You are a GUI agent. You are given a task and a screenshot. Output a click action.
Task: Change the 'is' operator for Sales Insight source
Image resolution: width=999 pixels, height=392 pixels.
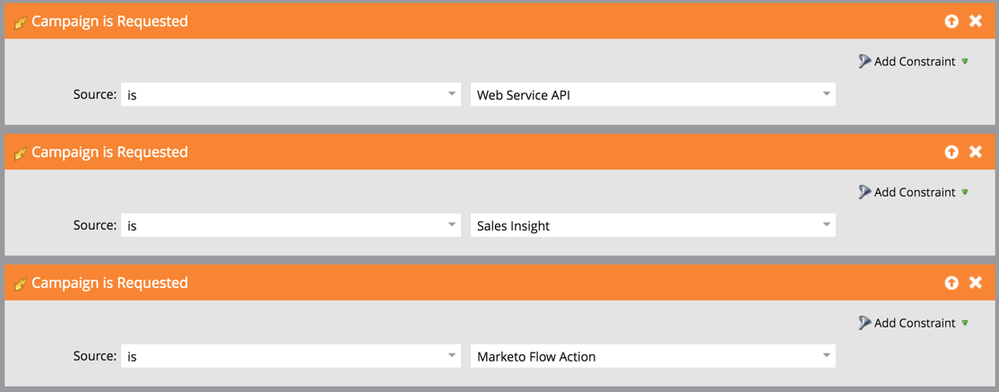coord(291,226)
